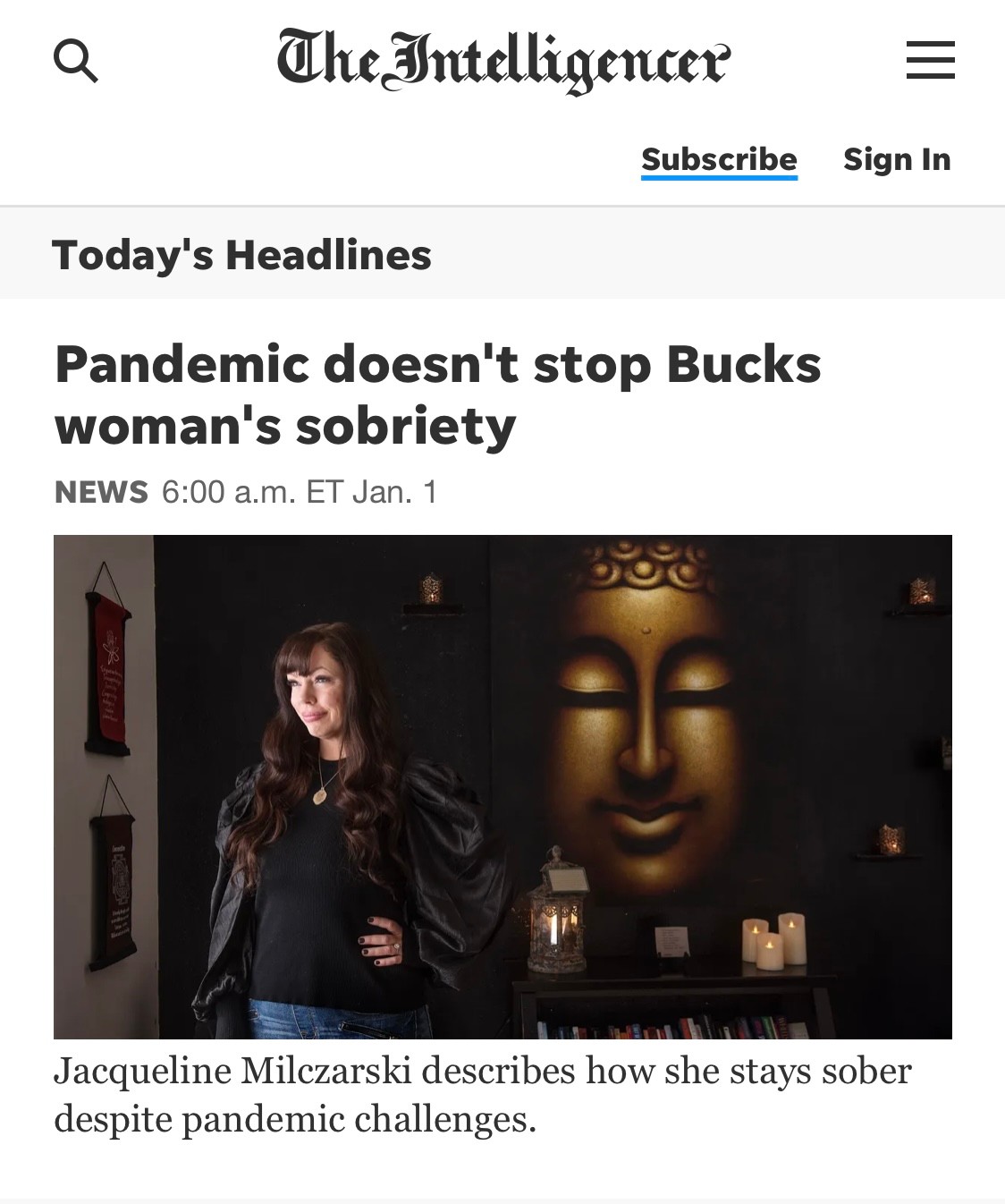The image size is (1005, 1204).
Task: Click the glass lantern in the article photo
Action: pyautogui.click(x=558, y=911)
